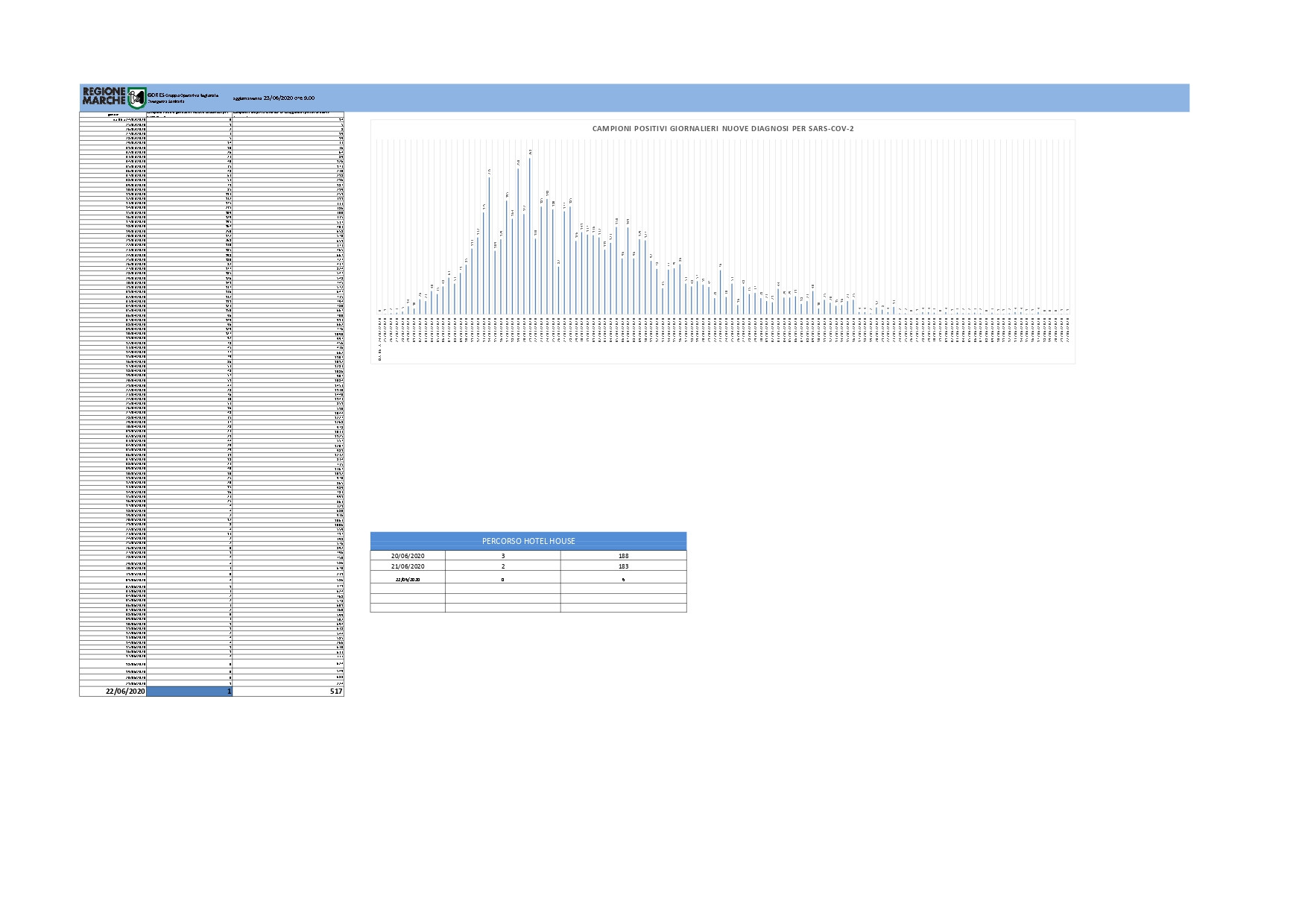
Task: Click the "aggiornamento 23/06/2020 ore 9.00" update text
Action: tap(274, 98)
